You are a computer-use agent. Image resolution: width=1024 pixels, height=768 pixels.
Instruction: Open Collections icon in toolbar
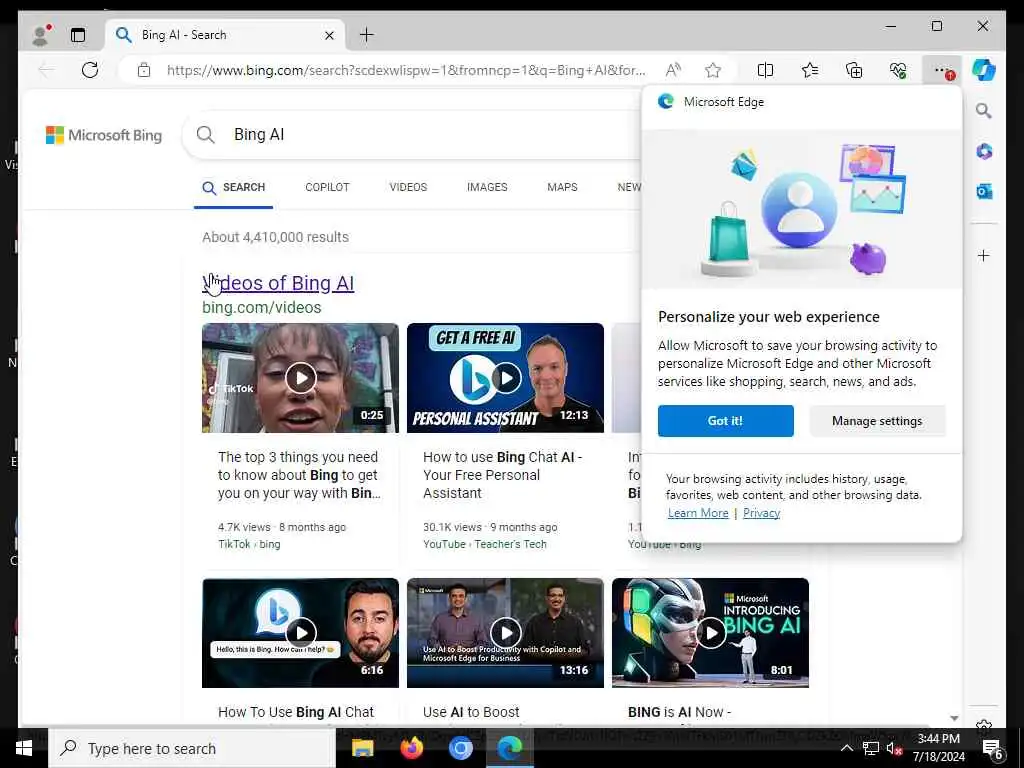point(854,70)
